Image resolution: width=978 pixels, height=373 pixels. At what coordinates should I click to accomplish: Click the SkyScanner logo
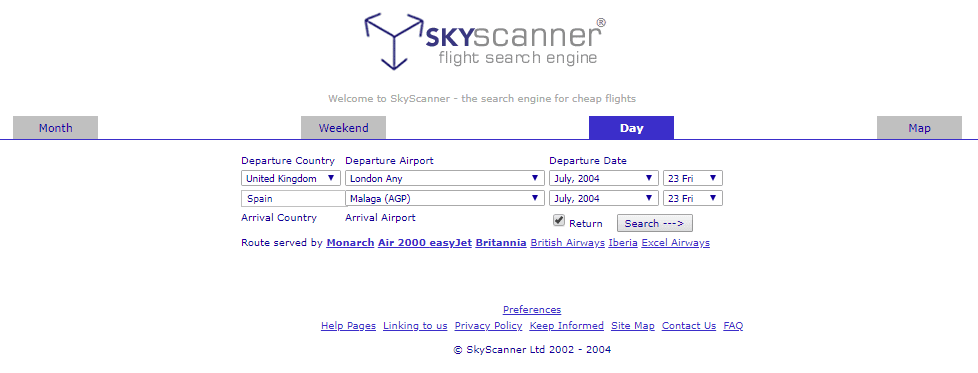[x=485, y=42]
